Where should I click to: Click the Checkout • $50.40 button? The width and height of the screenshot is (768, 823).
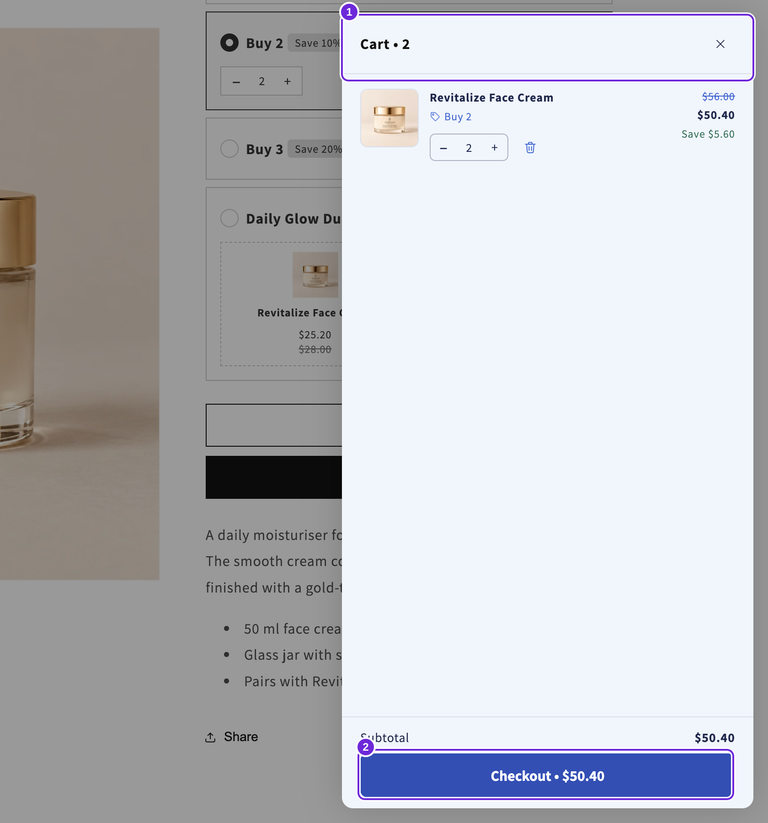tap(546, 775)
